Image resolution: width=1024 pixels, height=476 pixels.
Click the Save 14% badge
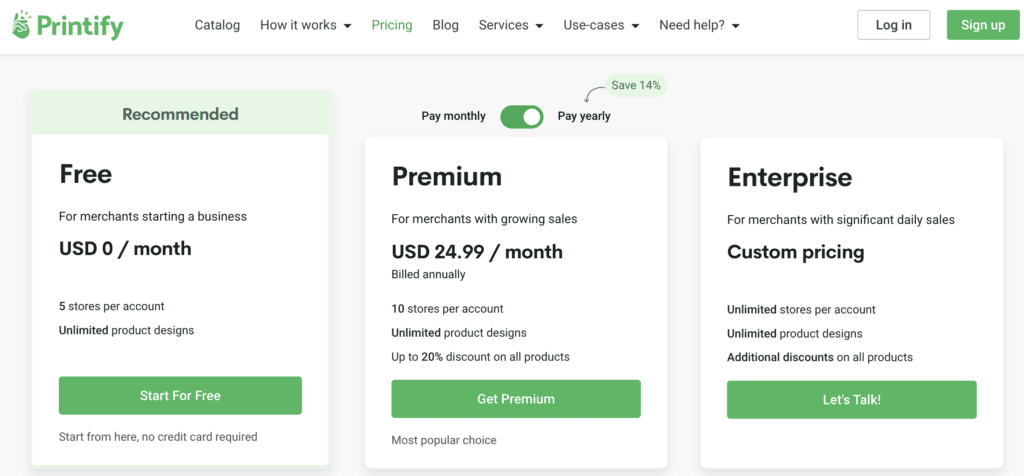[x=636, y=86]
